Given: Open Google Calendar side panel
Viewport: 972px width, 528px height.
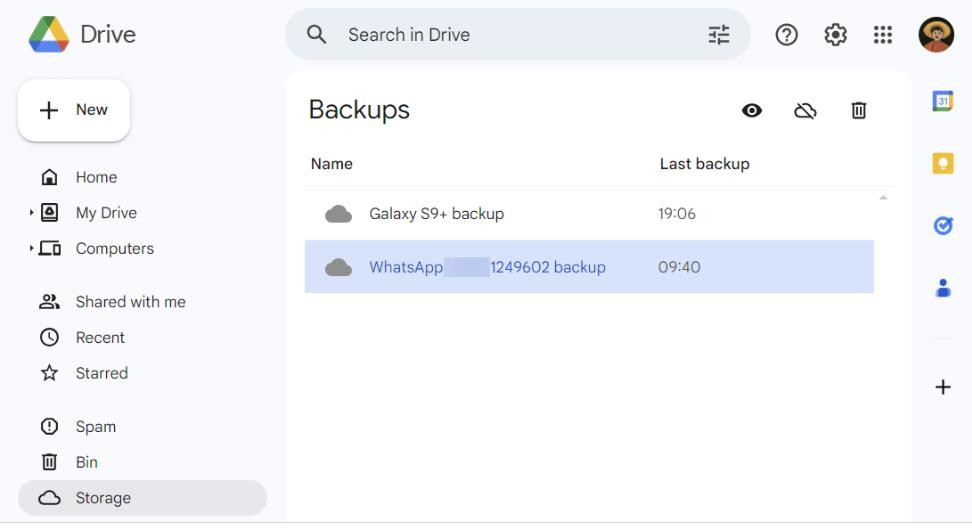Looking at the screenshot, I should tap(943, 100).
